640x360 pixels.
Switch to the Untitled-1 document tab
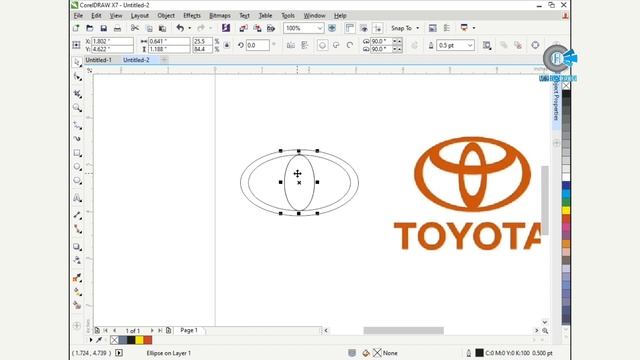[98, 60]
